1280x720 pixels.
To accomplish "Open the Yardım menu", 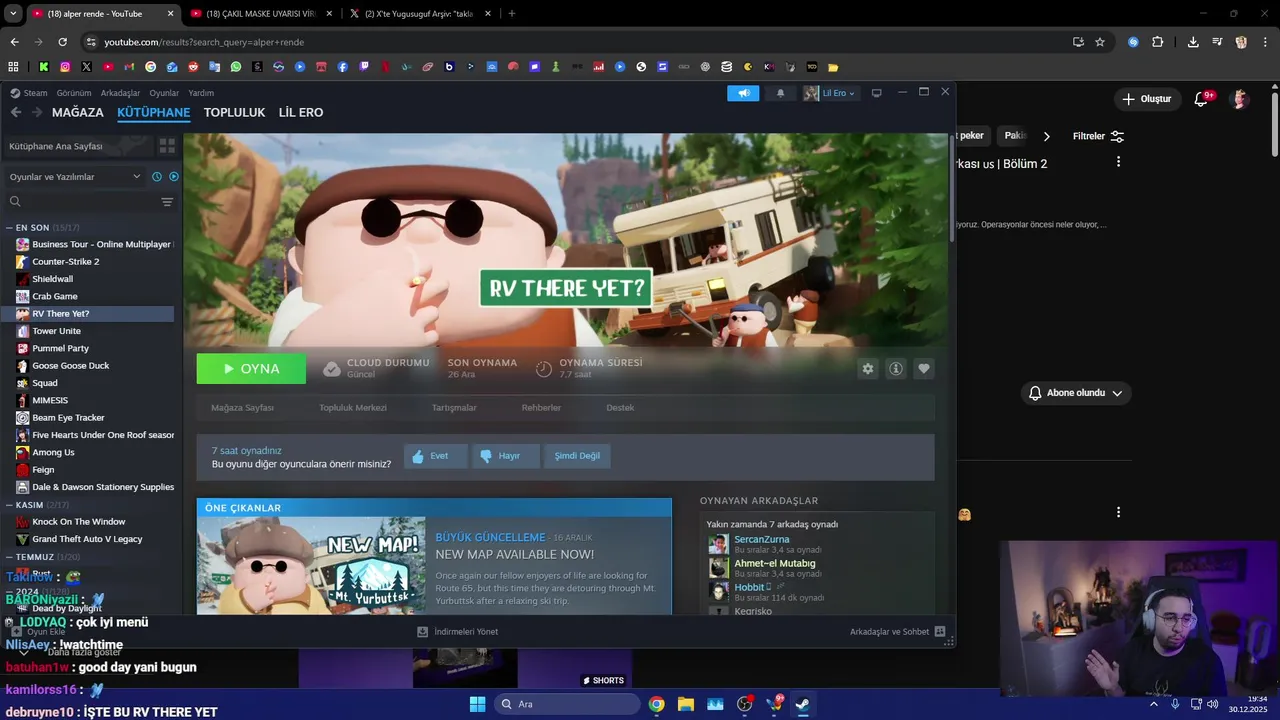I will (201, 93).
